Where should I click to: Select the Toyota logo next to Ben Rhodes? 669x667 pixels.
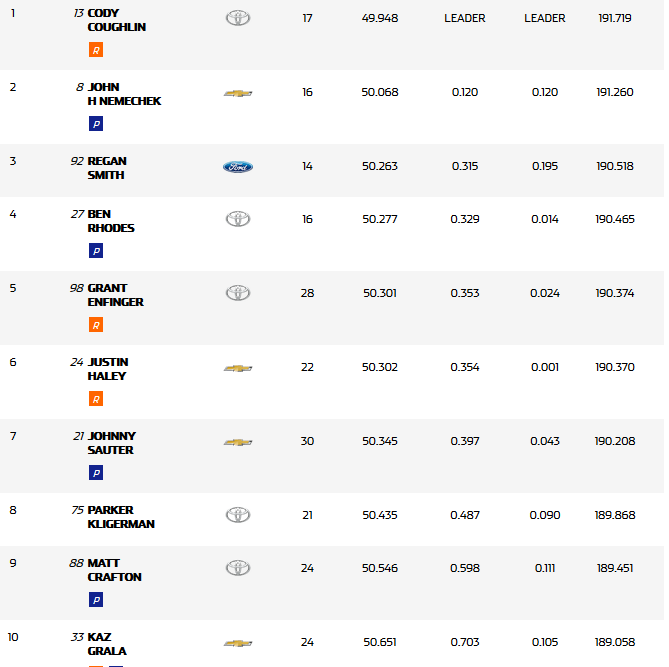(237, 219)
